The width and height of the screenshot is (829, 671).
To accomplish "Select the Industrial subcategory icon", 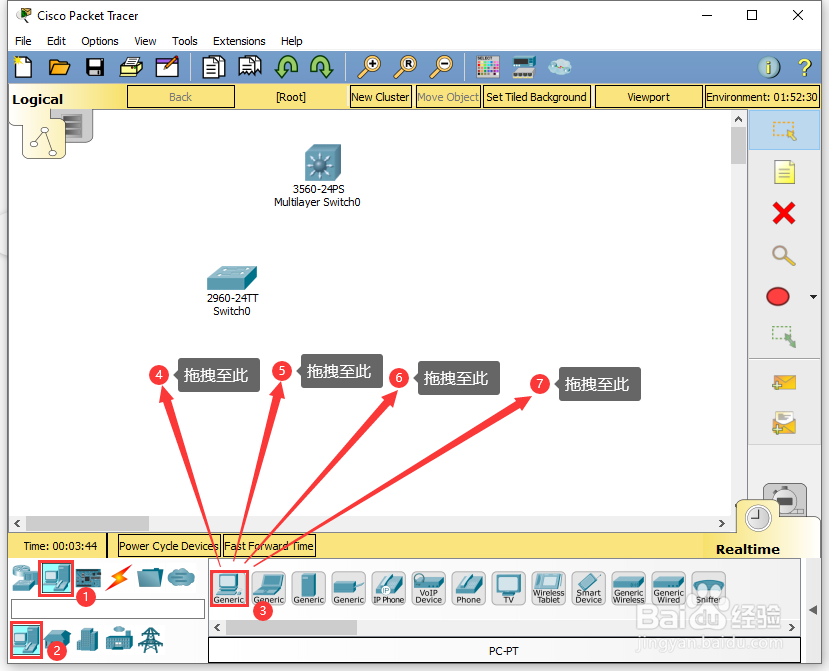I will tap(119, 639).
